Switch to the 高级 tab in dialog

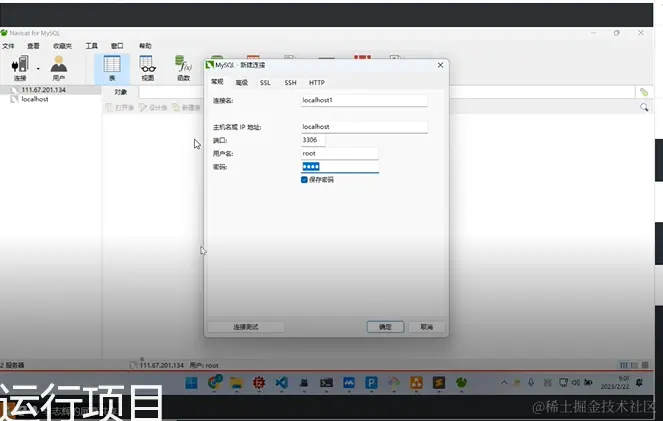(x=241, y=82)
